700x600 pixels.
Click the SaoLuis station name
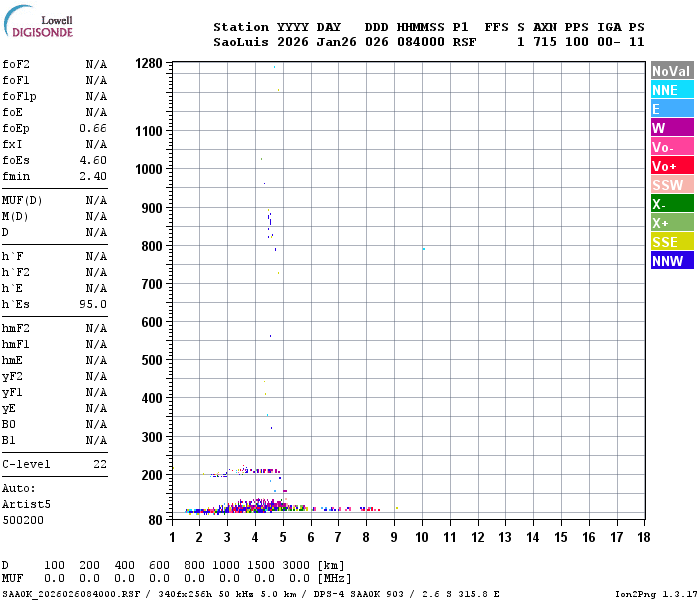(x=241, y=42)
